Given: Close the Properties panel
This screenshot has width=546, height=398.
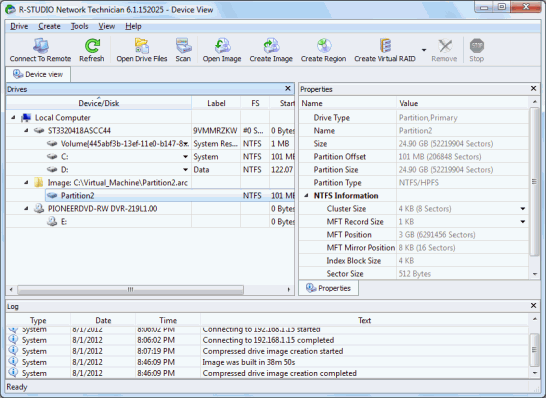Looking at the screenshot, I should pos(533,88).
